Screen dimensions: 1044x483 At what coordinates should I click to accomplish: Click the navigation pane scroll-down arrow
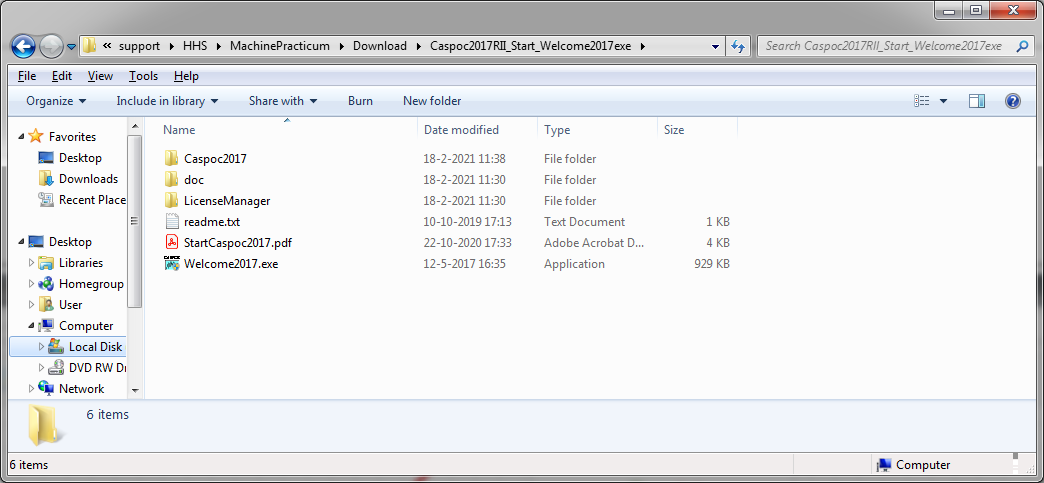click(134, 390)
